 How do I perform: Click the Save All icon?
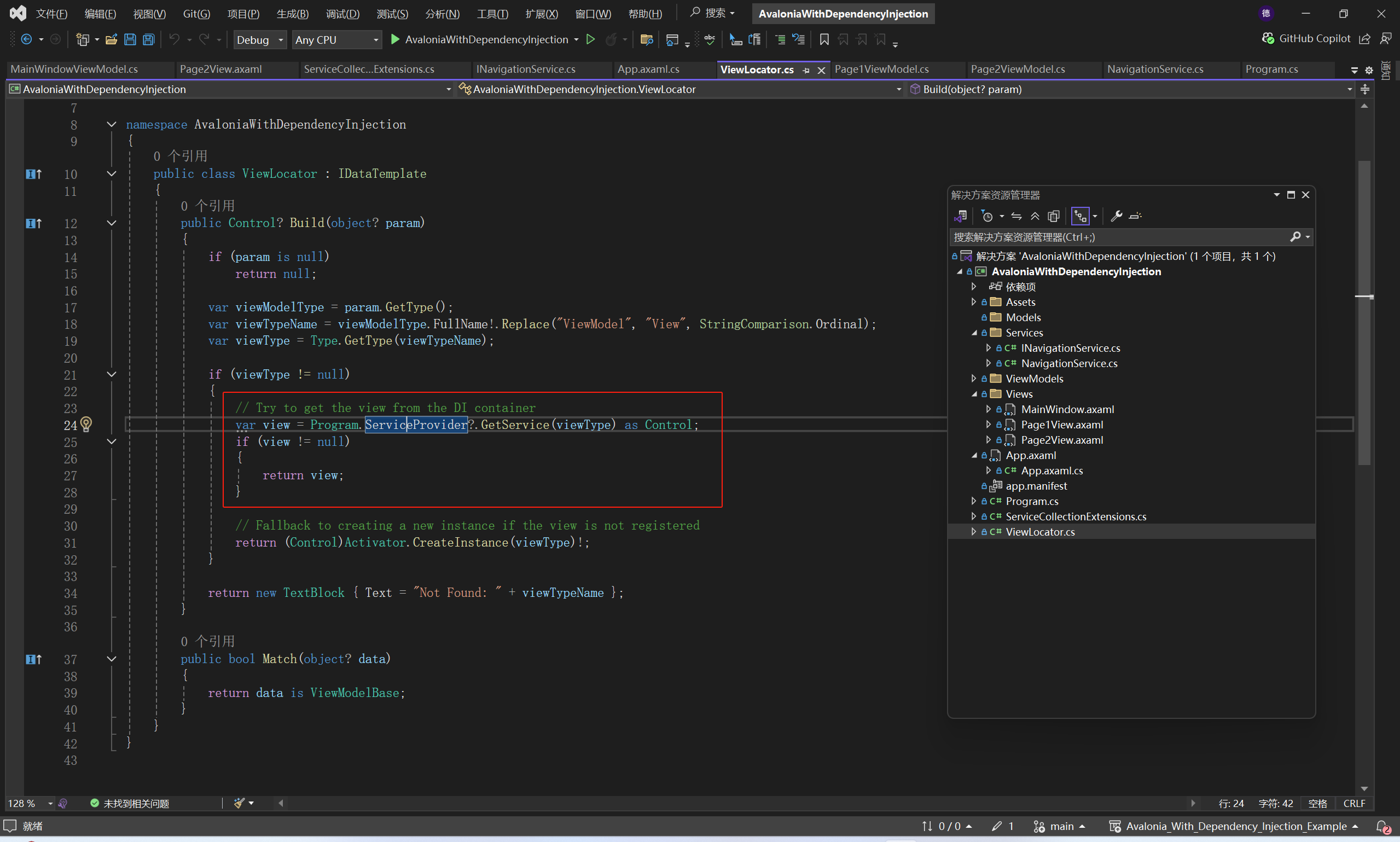pos(149,39)
